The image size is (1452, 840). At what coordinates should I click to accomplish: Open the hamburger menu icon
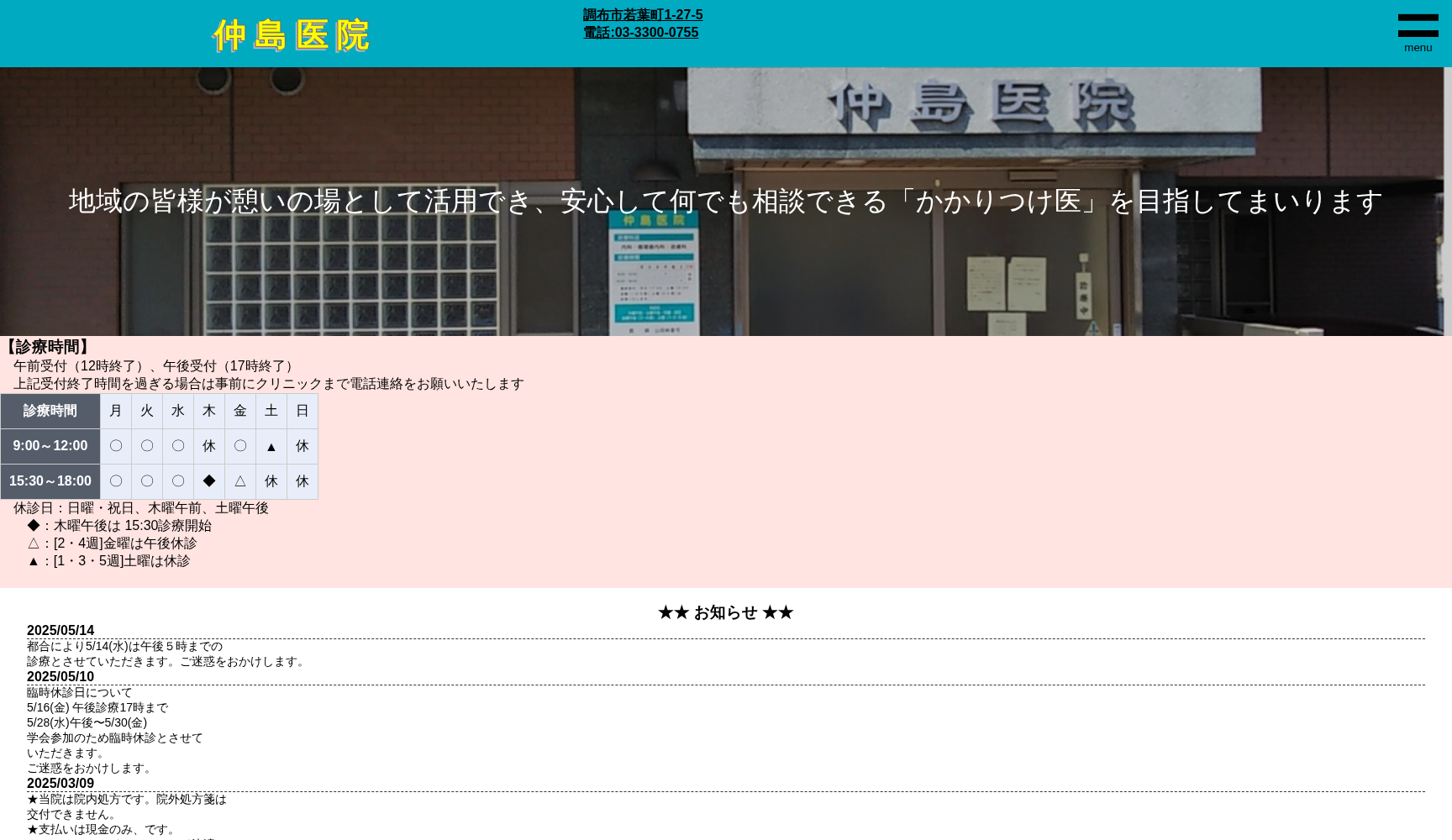point(1418,25)
